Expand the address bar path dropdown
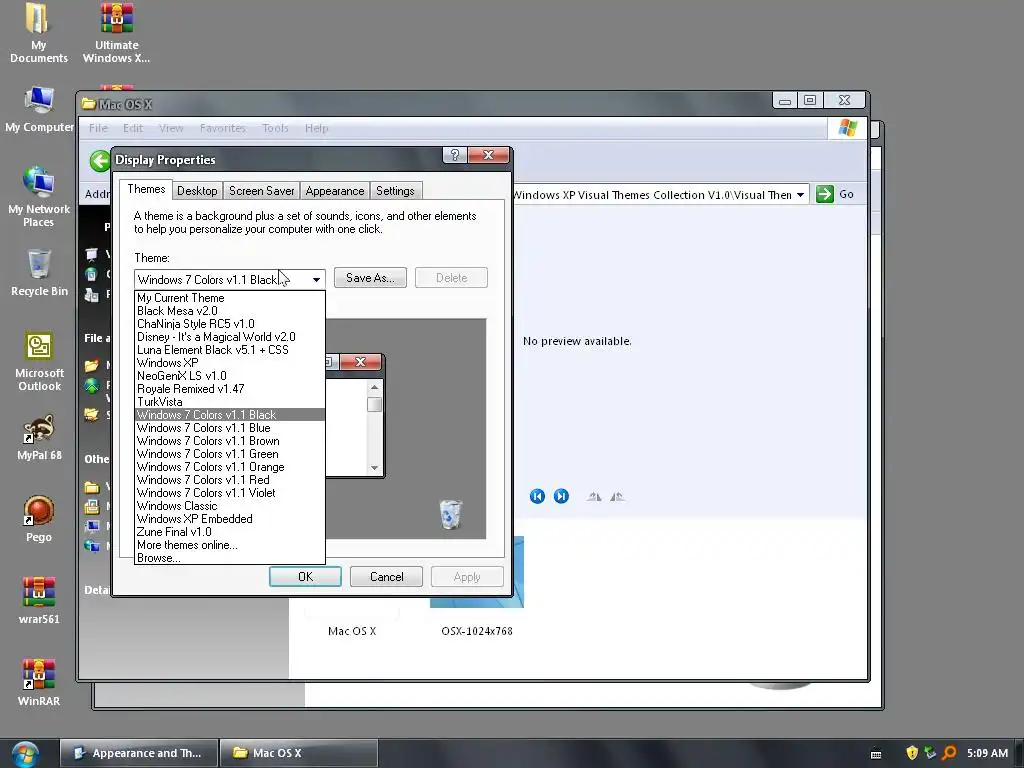This screenshot has height=768, width=1024. click(800, 195)
